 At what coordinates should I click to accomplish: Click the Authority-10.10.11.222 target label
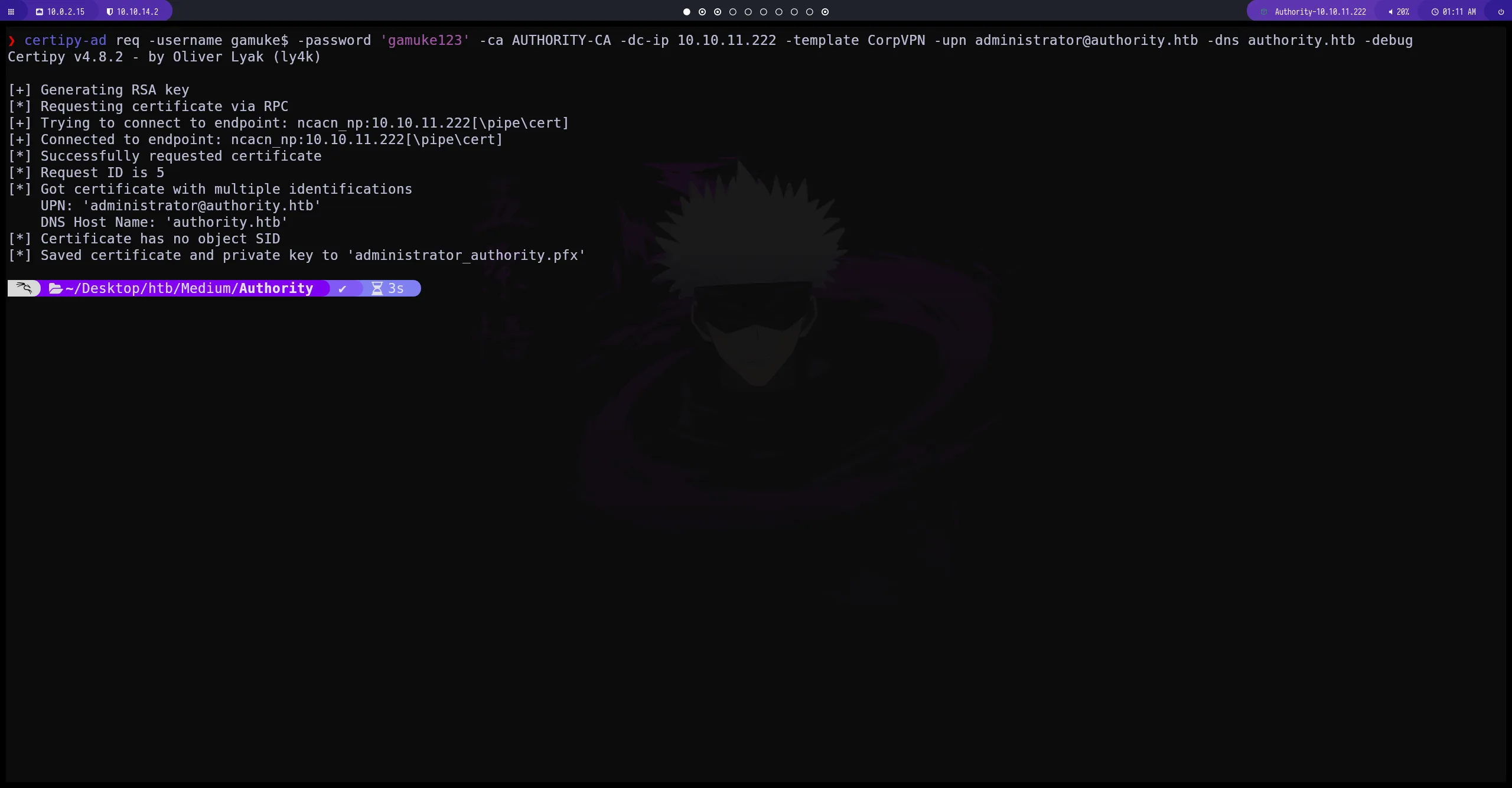point(1320,12)
